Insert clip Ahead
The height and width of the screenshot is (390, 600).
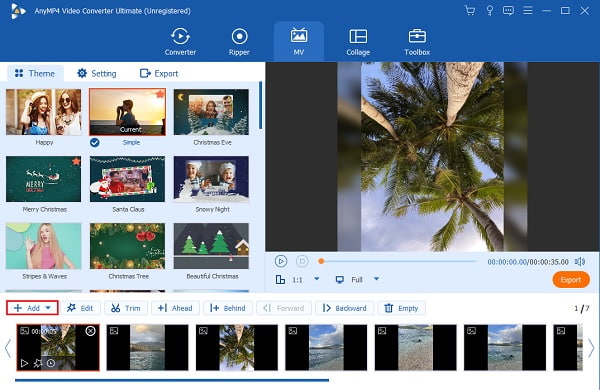pyautogui.click(x=175, y=308)
